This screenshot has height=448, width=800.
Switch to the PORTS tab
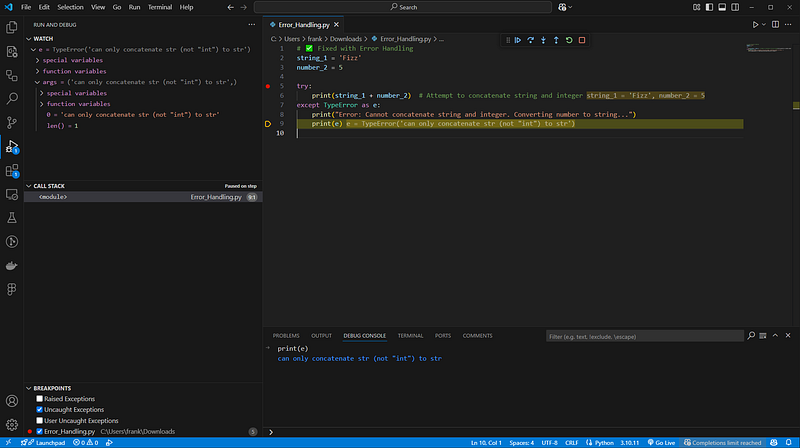[x=443, y=336]
